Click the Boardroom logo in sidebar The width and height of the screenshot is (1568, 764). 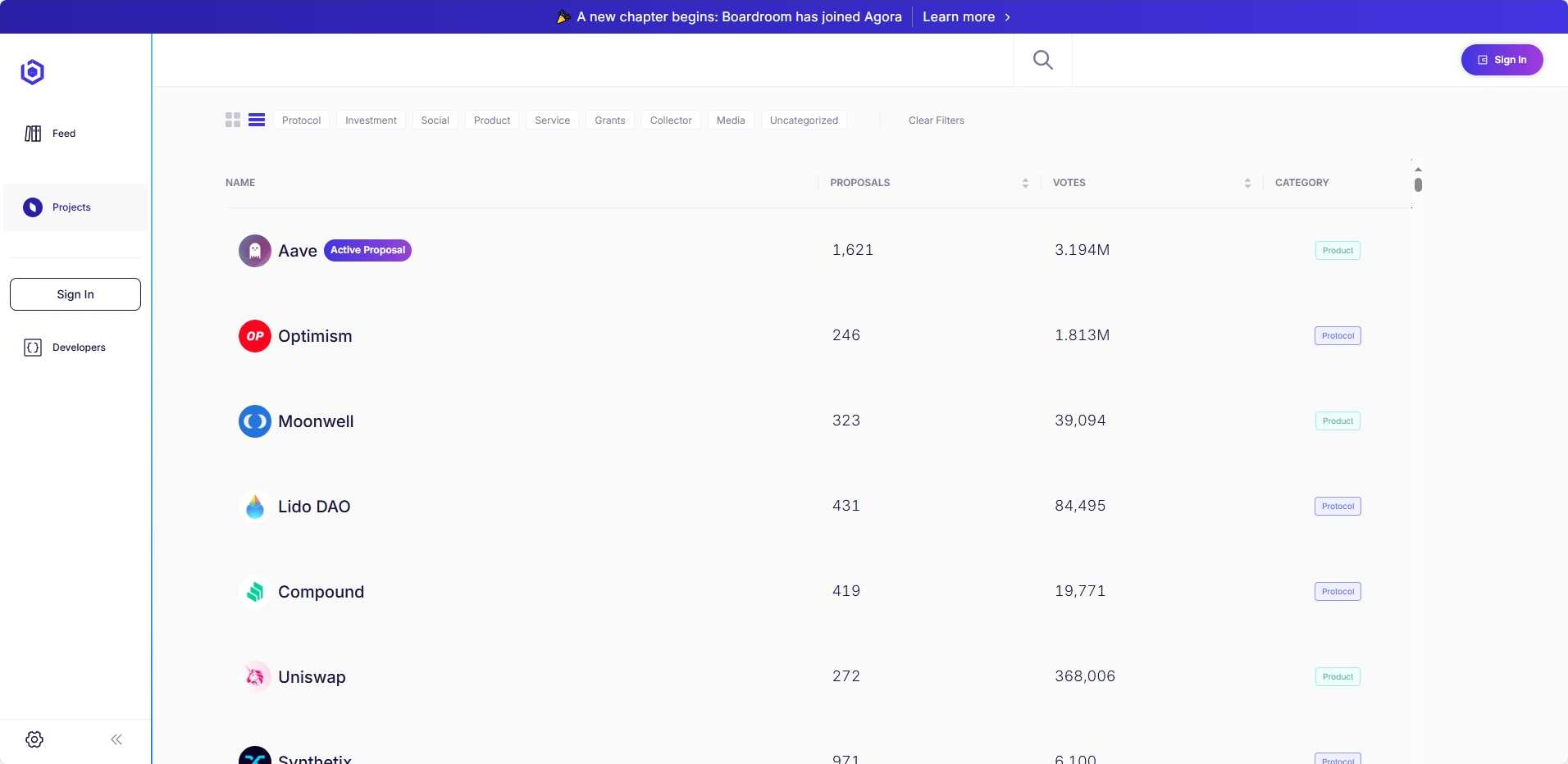(32, 72)
